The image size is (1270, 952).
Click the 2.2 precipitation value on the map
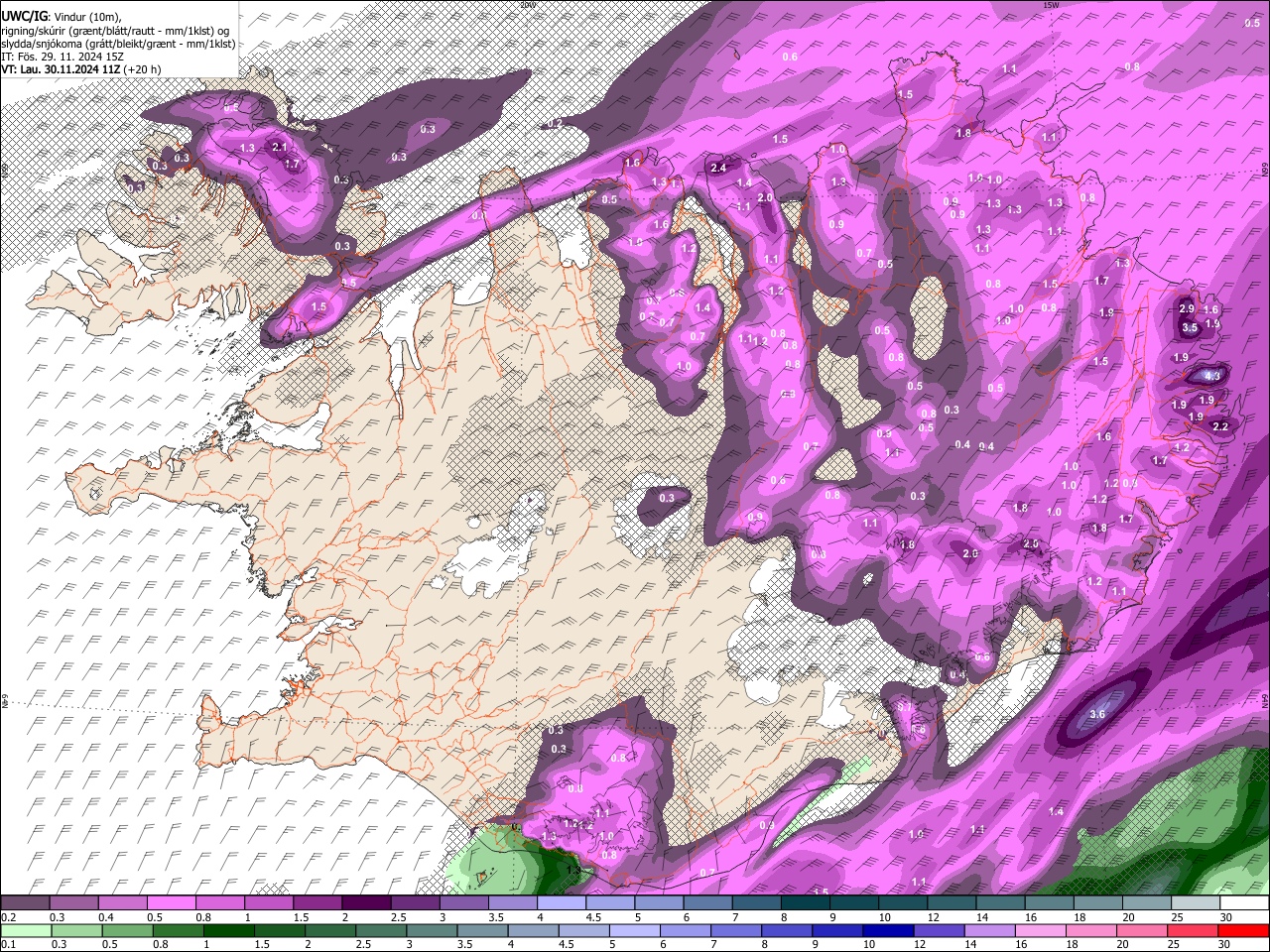tap(1220, 426)
